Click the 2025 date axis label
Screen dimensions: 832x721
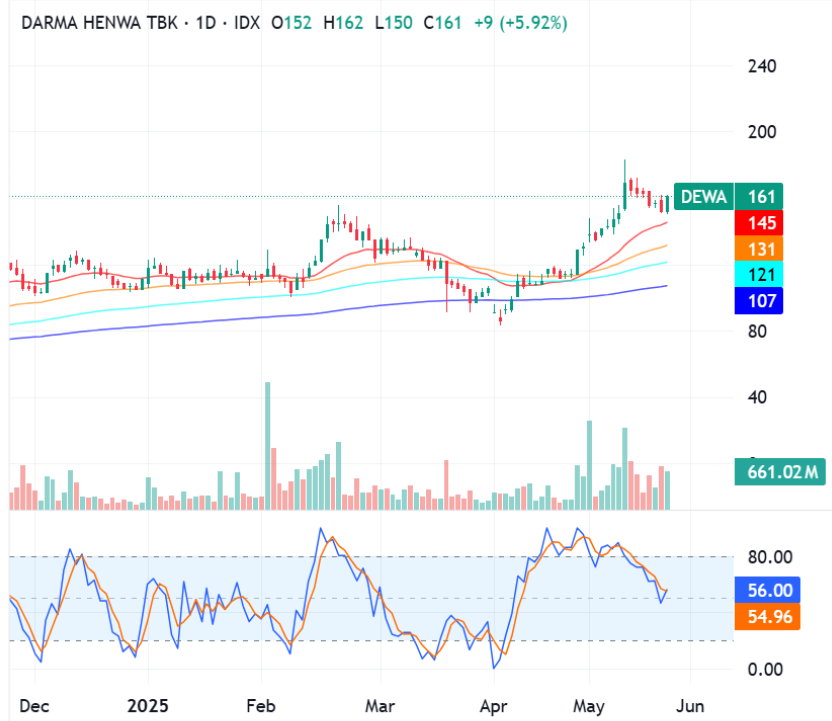tap(148, 706)
